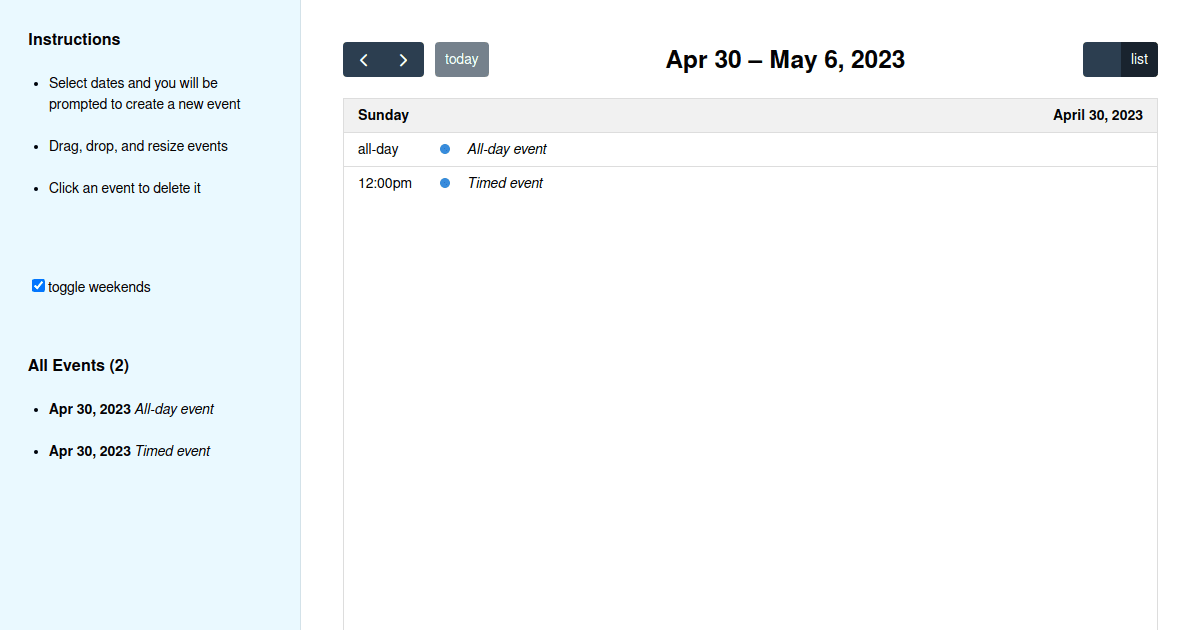
Task: Go to the previous week with left chevron
Action: [x=364, y=60]
